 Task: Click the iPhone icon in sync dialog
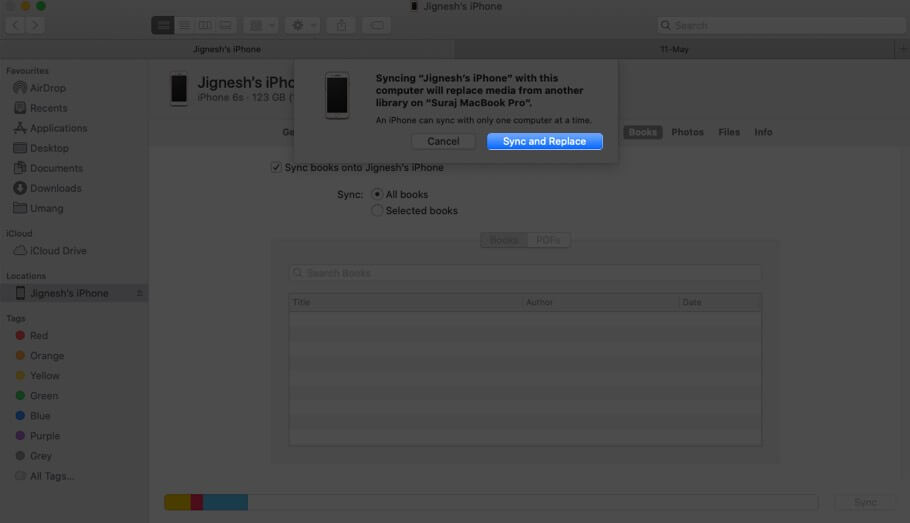337,95
